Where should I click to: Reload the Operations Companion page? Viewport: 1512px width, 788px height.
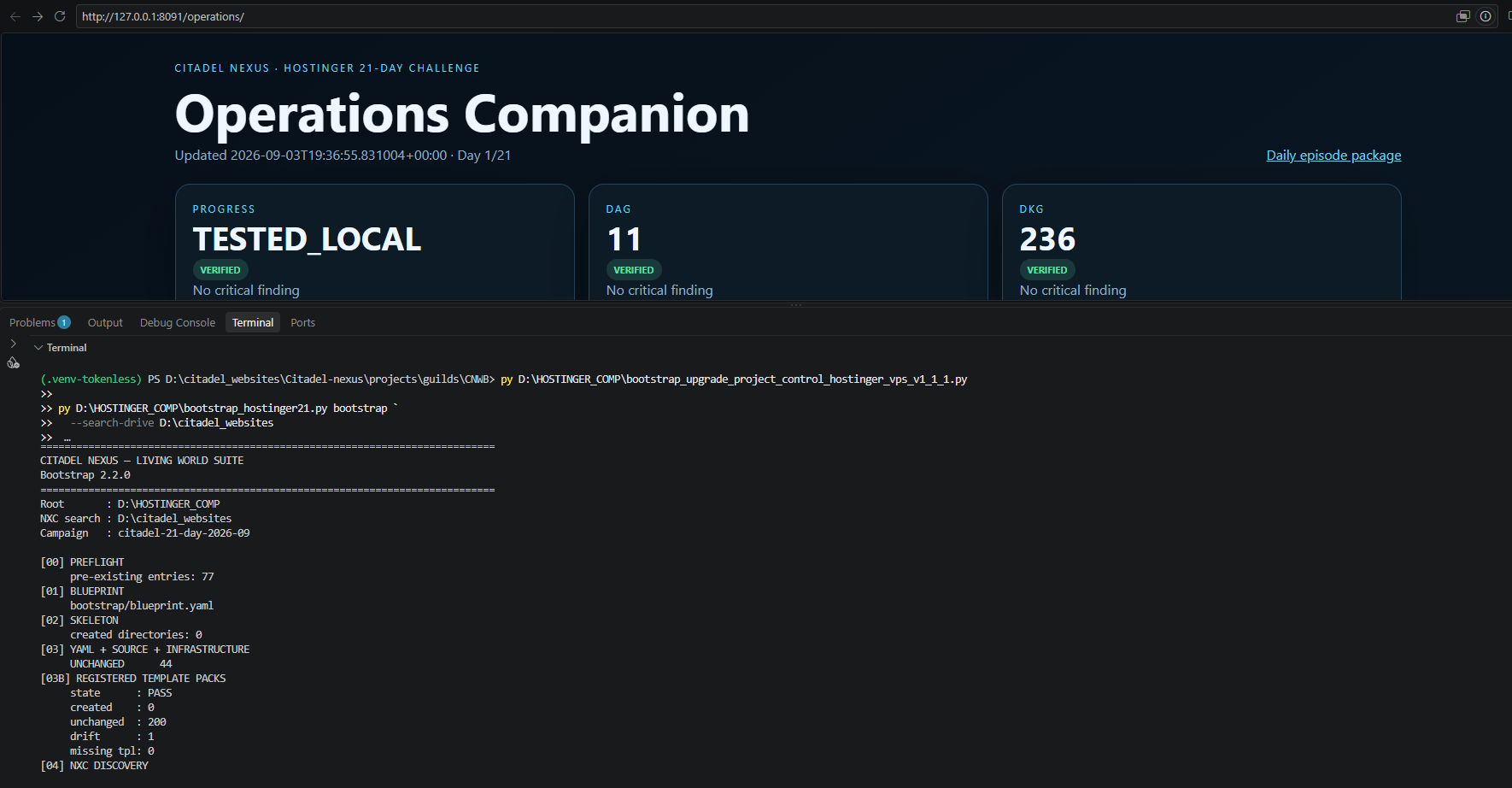60,16
